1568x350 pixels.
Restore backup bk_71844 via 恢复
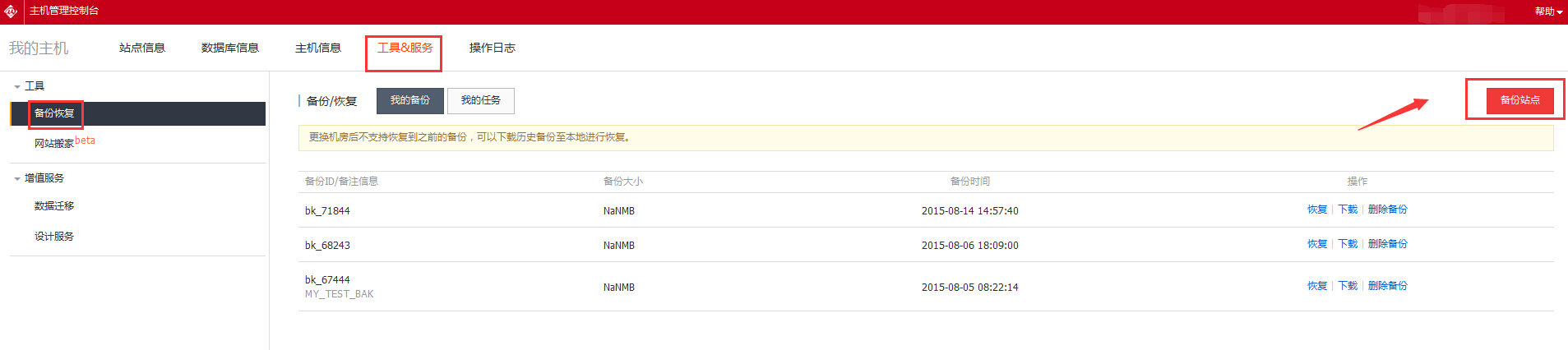(1317, 210)
